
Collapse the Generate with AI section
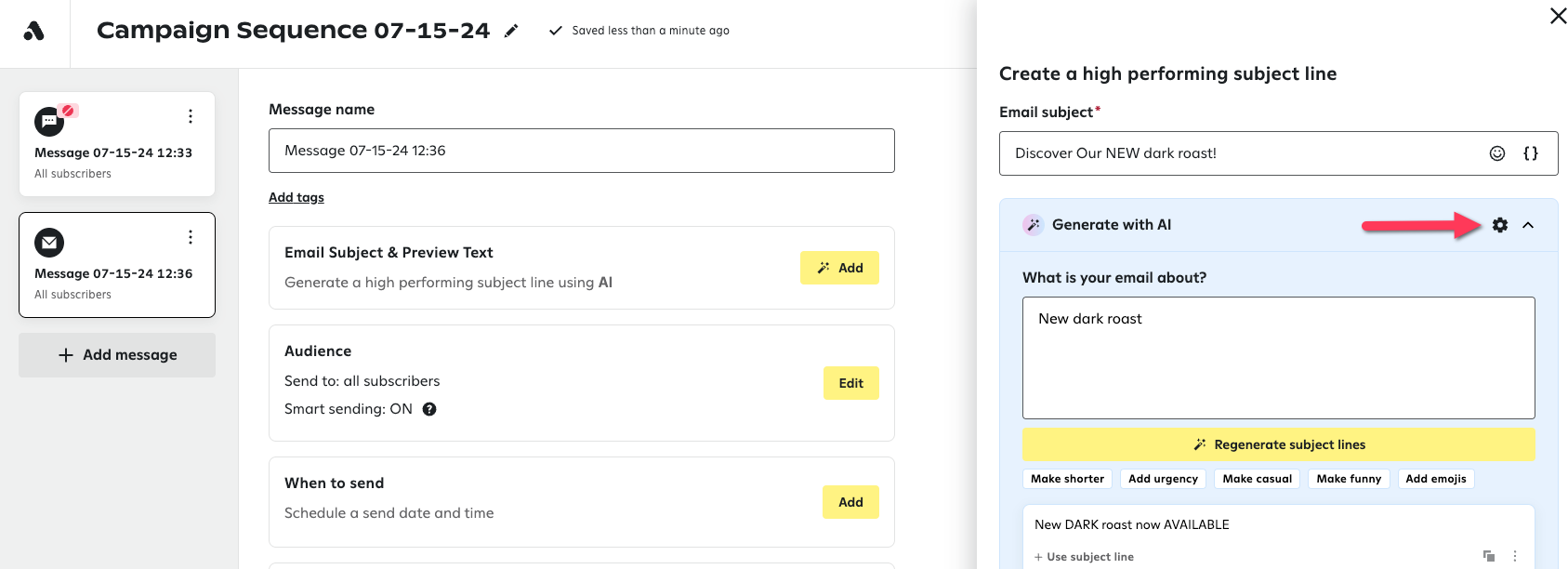(x=1528, y=225)
